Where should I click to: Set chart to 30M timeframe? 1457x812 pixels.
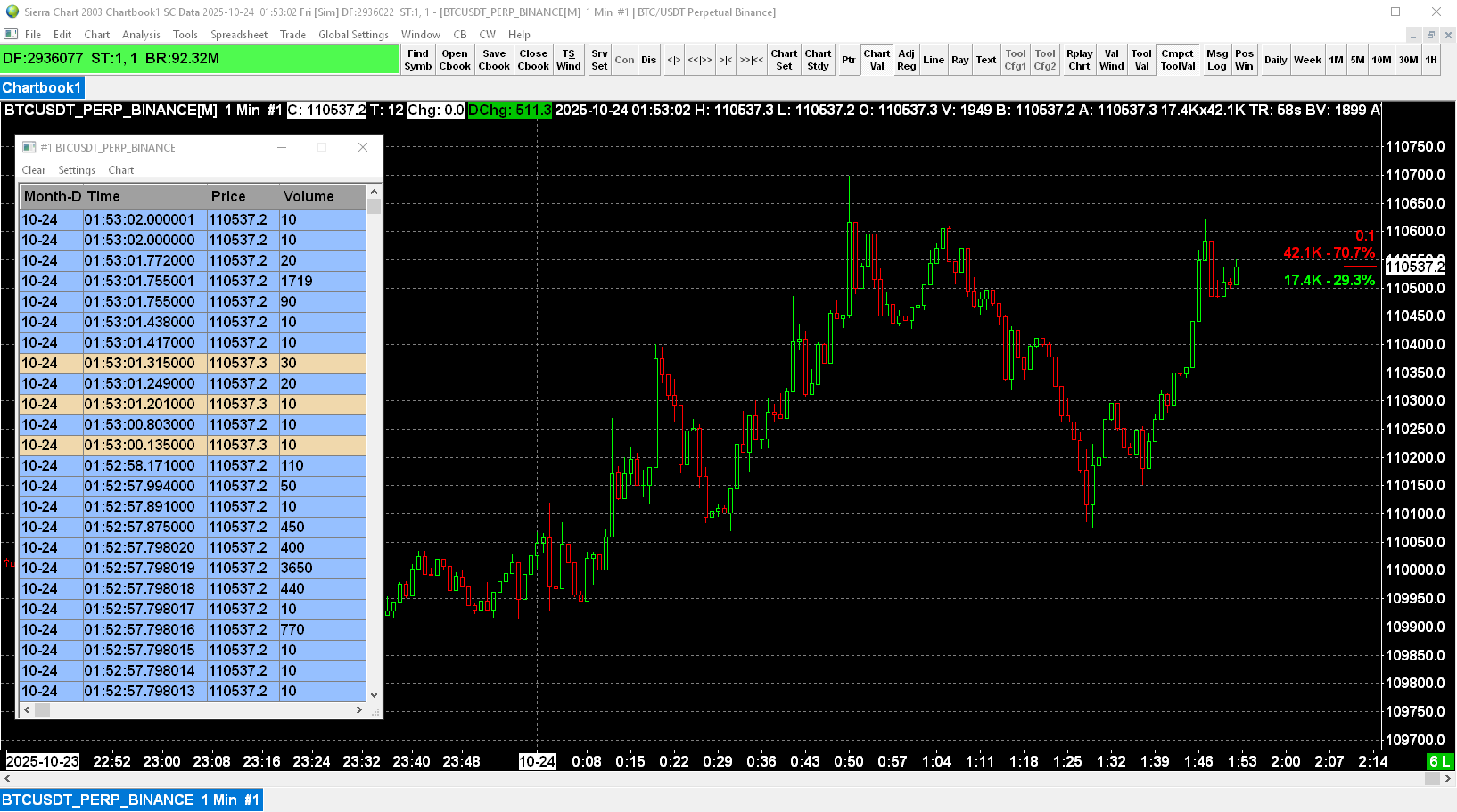[x=1409, y=60]
